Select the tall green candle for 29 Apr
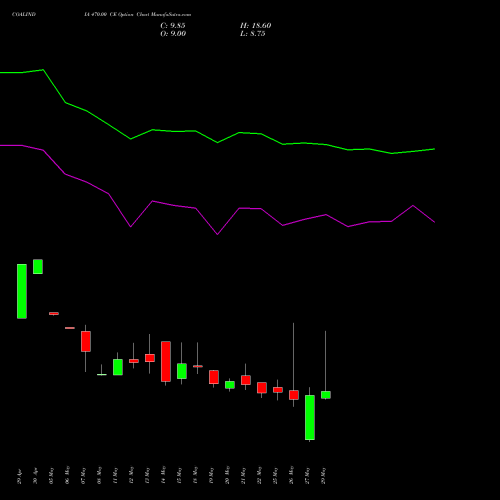 [x=22, y=291]
